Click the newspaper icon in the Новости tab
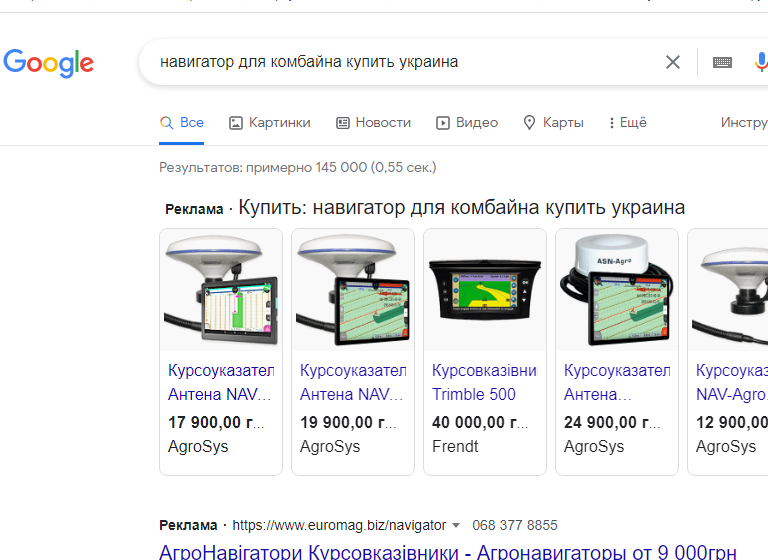The image size is (768, 560). pyautogui.click(x=342, y=123)
